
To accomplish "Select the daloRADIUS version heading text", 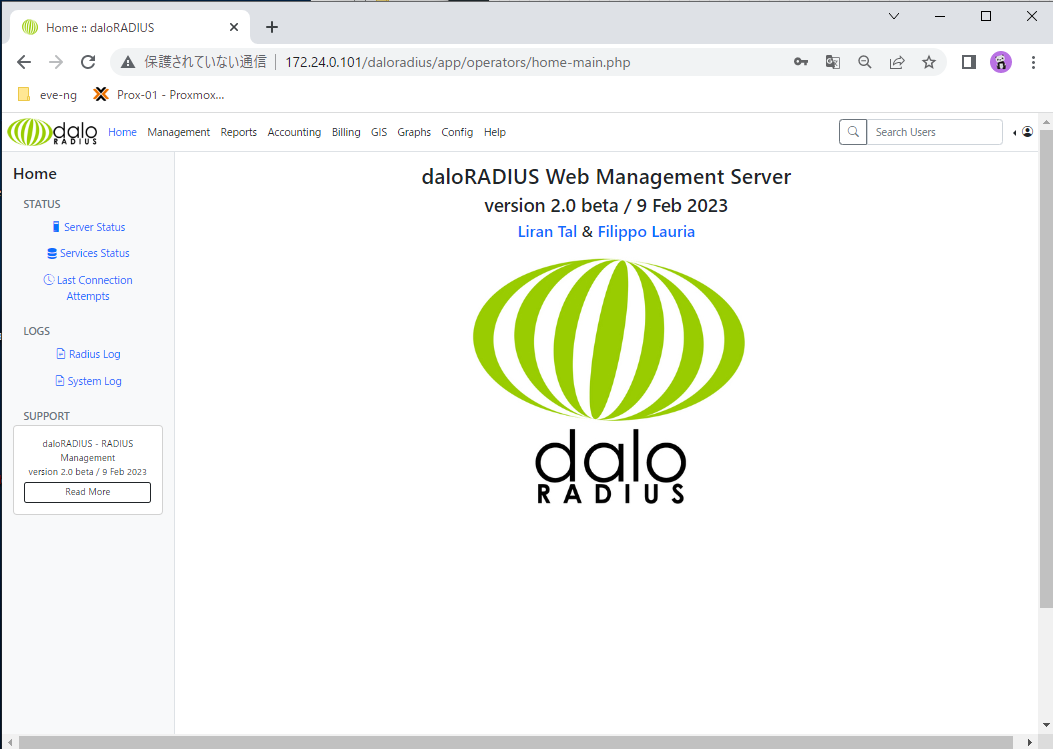I will pos(606,206).
